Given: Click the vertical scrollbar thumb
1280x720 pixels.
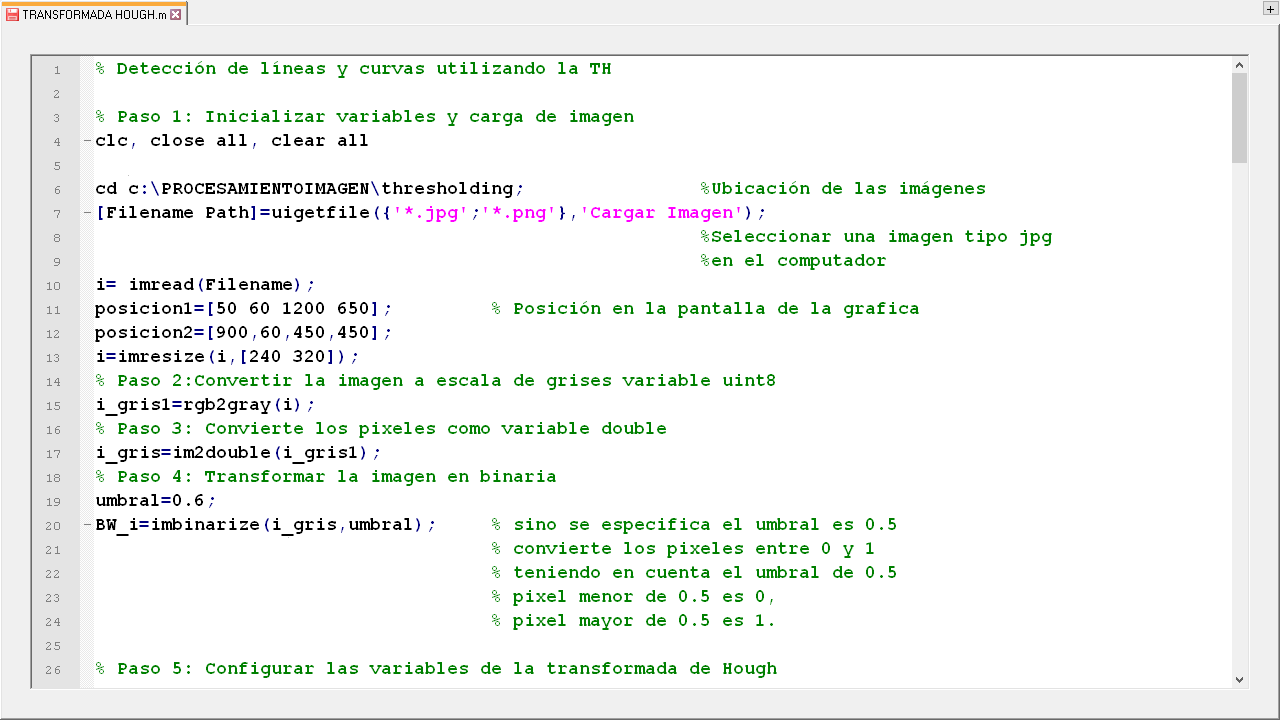Looking at the screenshot, I should pos(1240,117).
